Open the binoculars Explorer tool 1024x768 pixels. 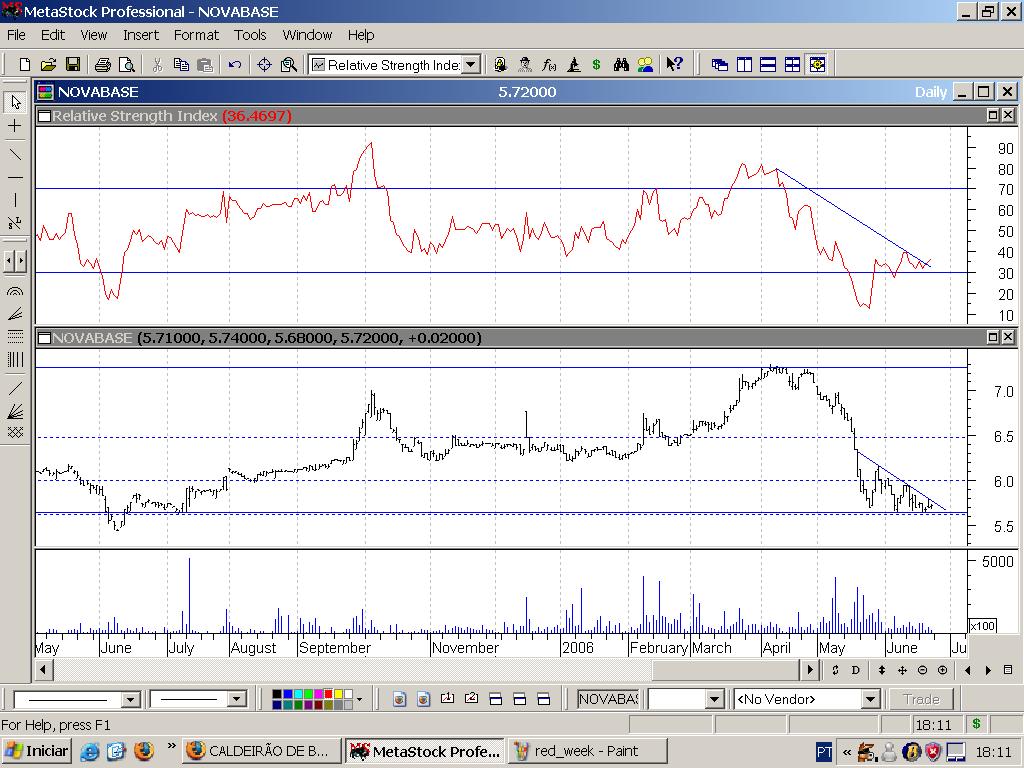coord(621,65)
